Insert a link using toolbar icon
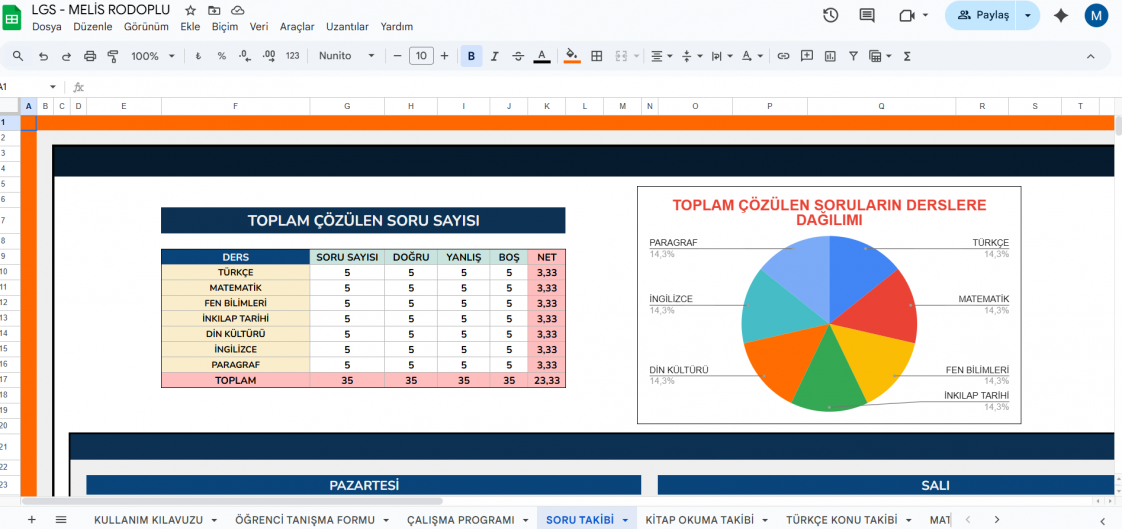The image size is (1122, 529). tap(783, 56)
